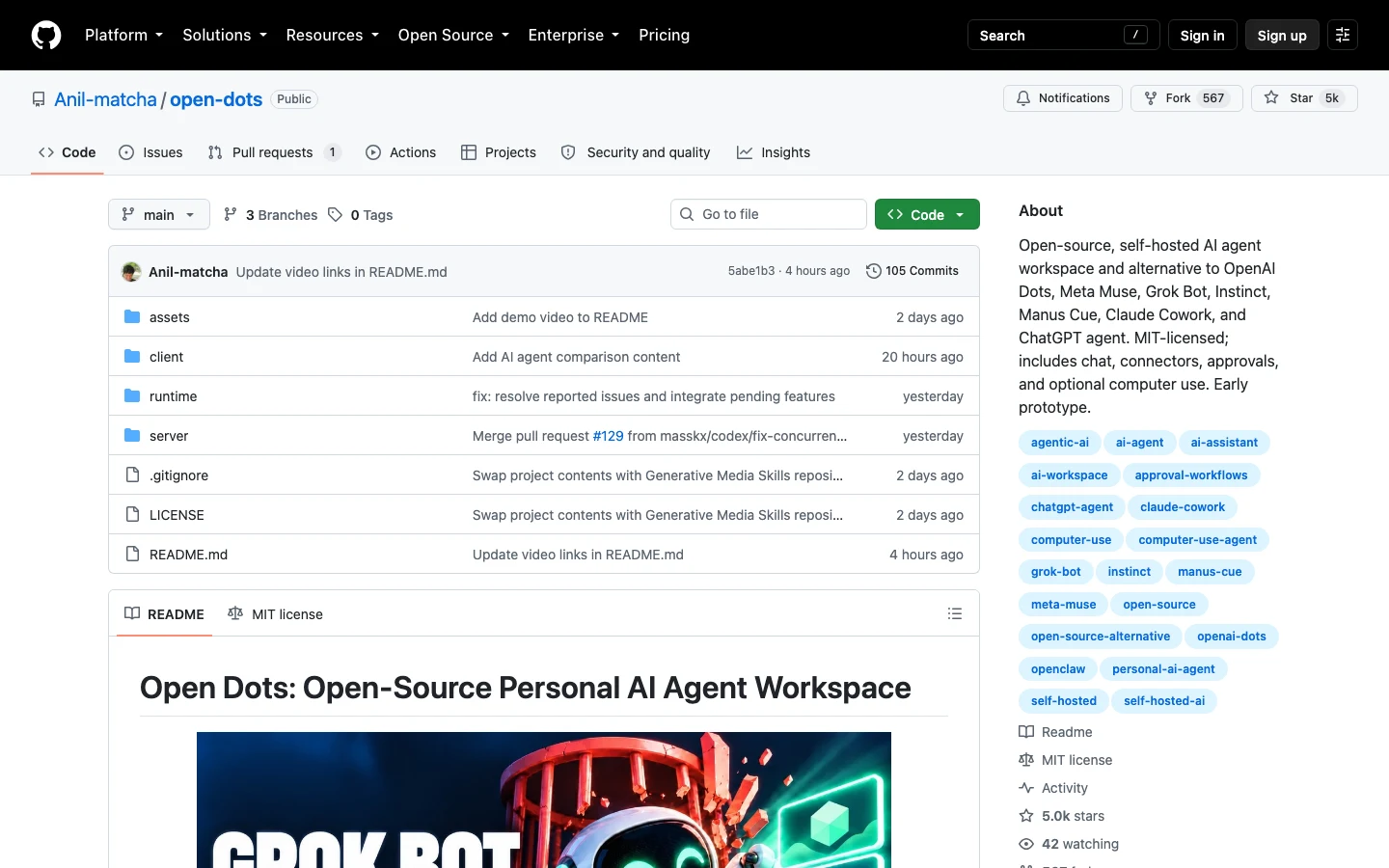The width and height of the screenshot is (1389, 868).
Task: Fork the open-dots repository
Action: (x=1186, y=98)
